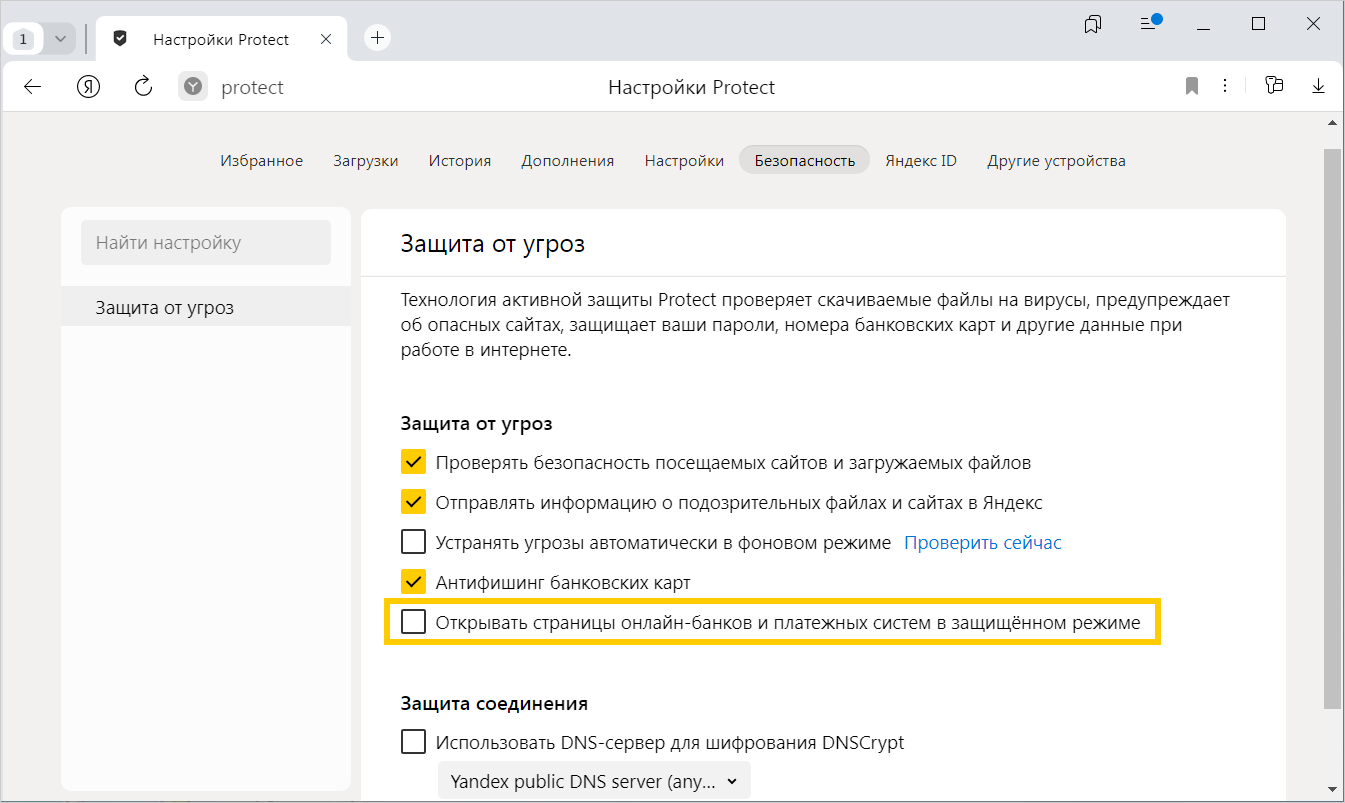The height and width of the screenshot is (803, 1345).
Task: Reload the page with the refresh icon
Action: pos(143,87)
